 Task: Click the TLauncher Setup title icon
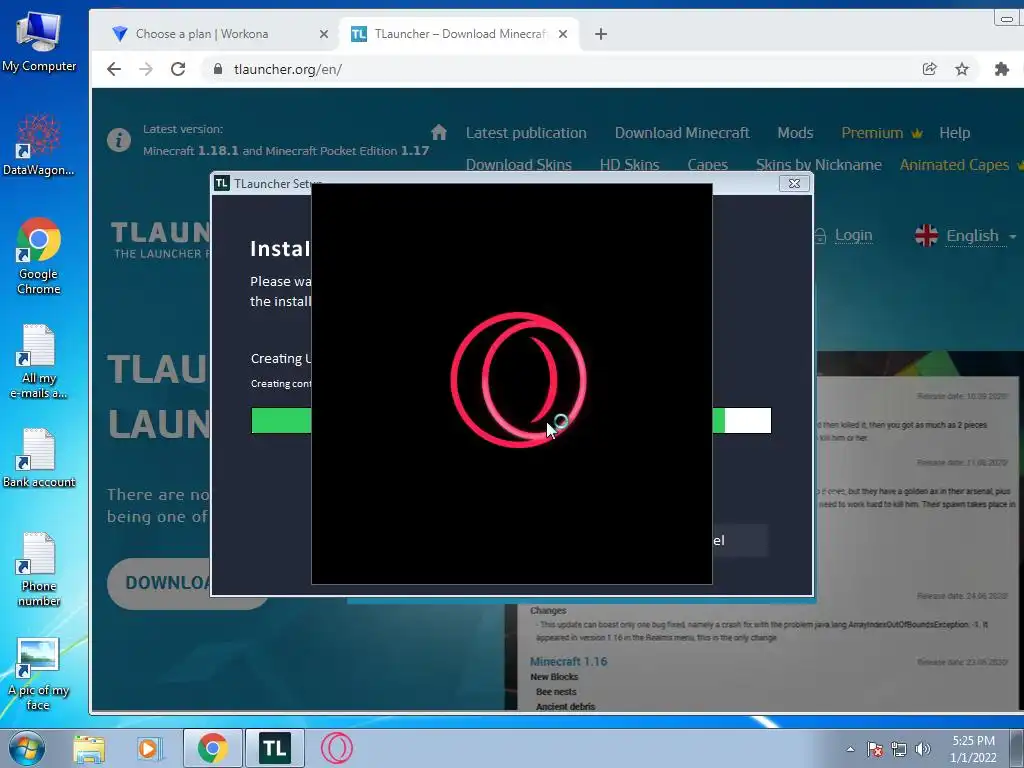222,184
